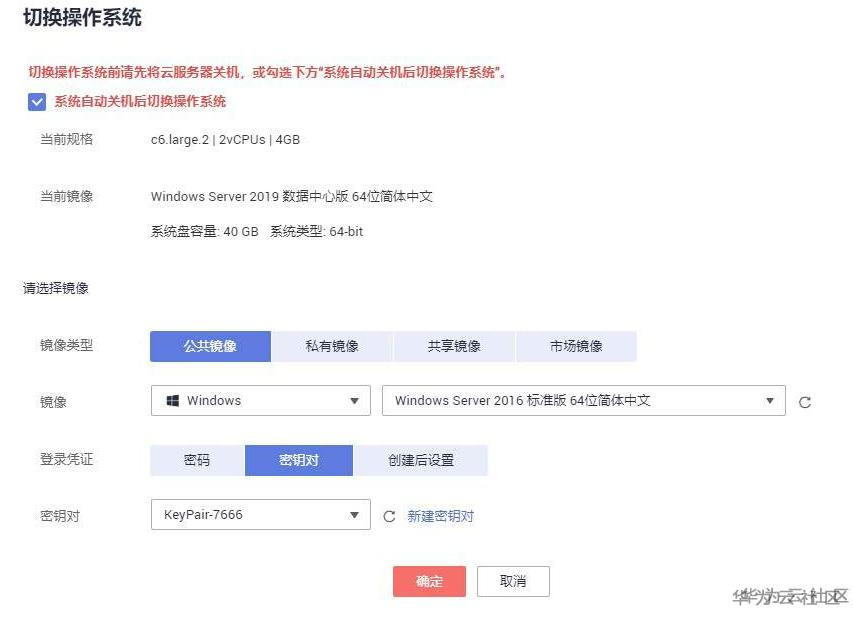The width and height of the screenshot is (853, 623).
Task: Refresh the key pair list
Action: pos(390,517)
